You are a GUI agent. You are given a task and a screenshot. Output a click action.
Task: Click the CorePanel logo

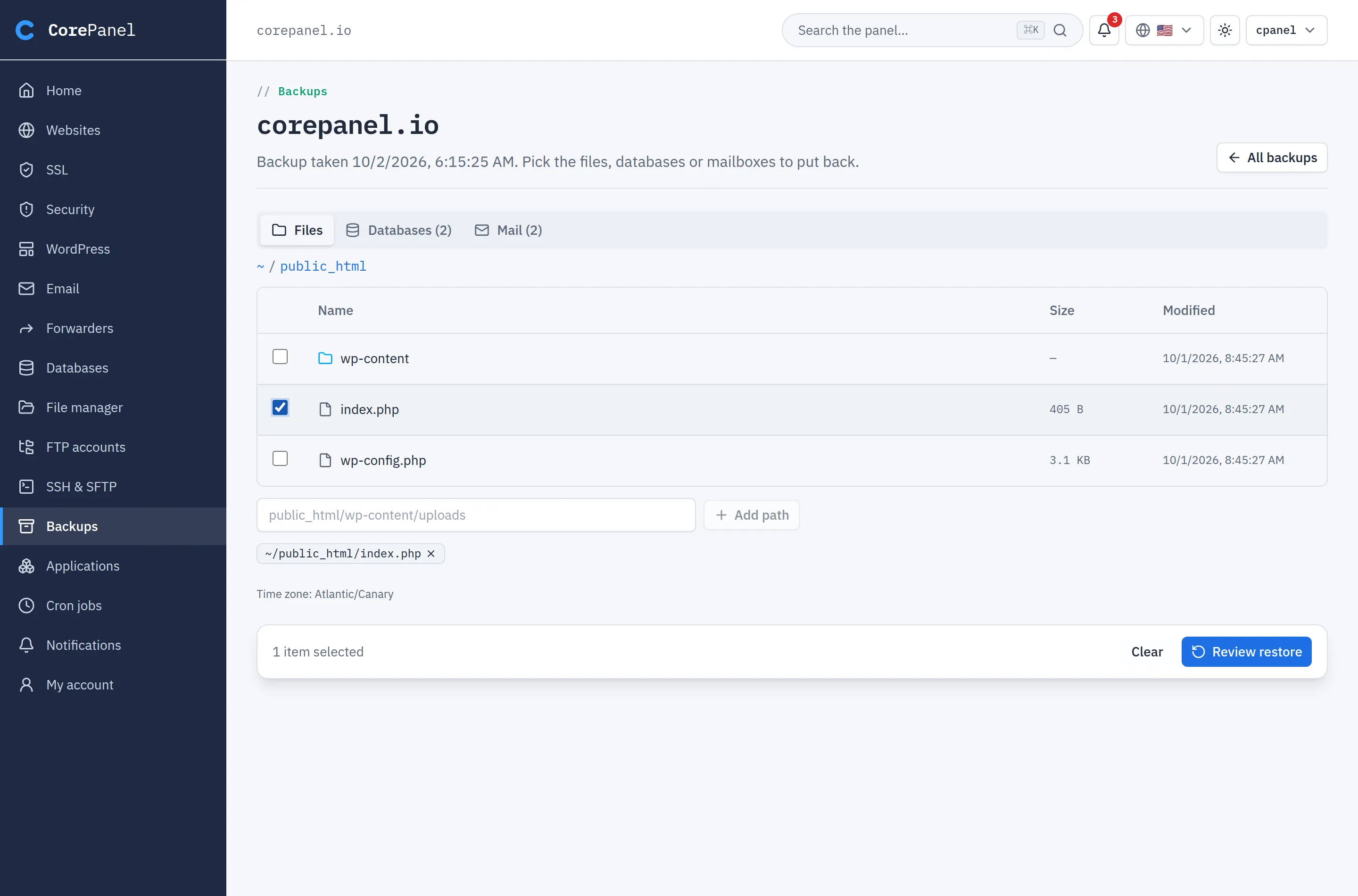coord(75,30)
